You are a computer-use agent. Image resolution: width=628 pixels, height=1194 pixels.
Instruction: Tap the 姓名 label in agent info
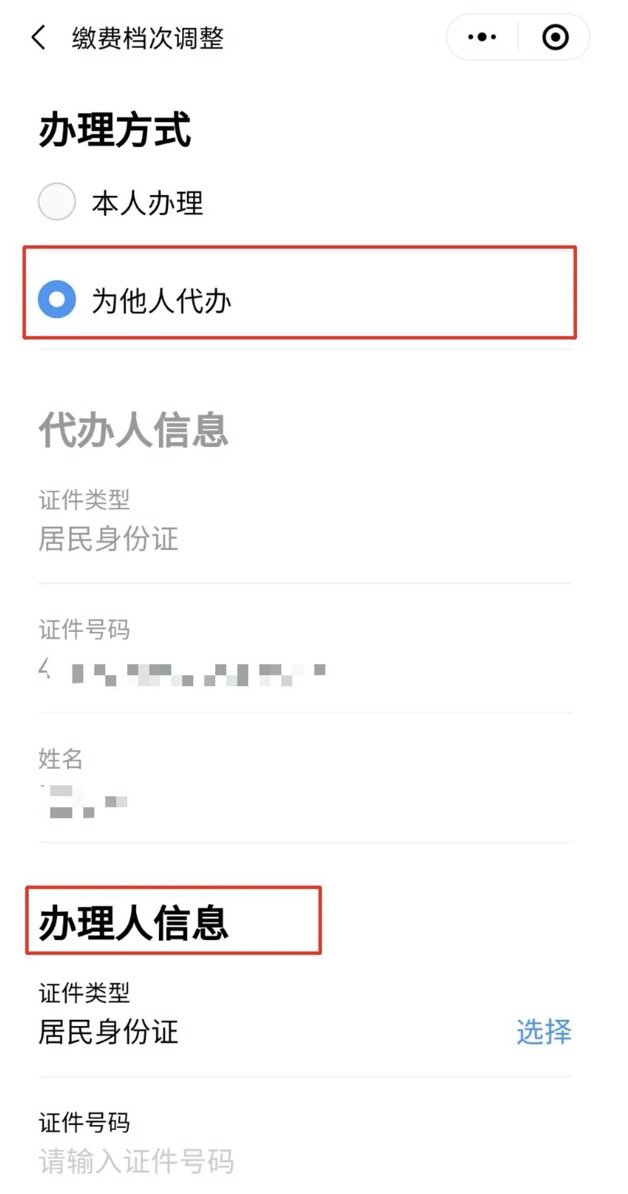click(61, 758)
